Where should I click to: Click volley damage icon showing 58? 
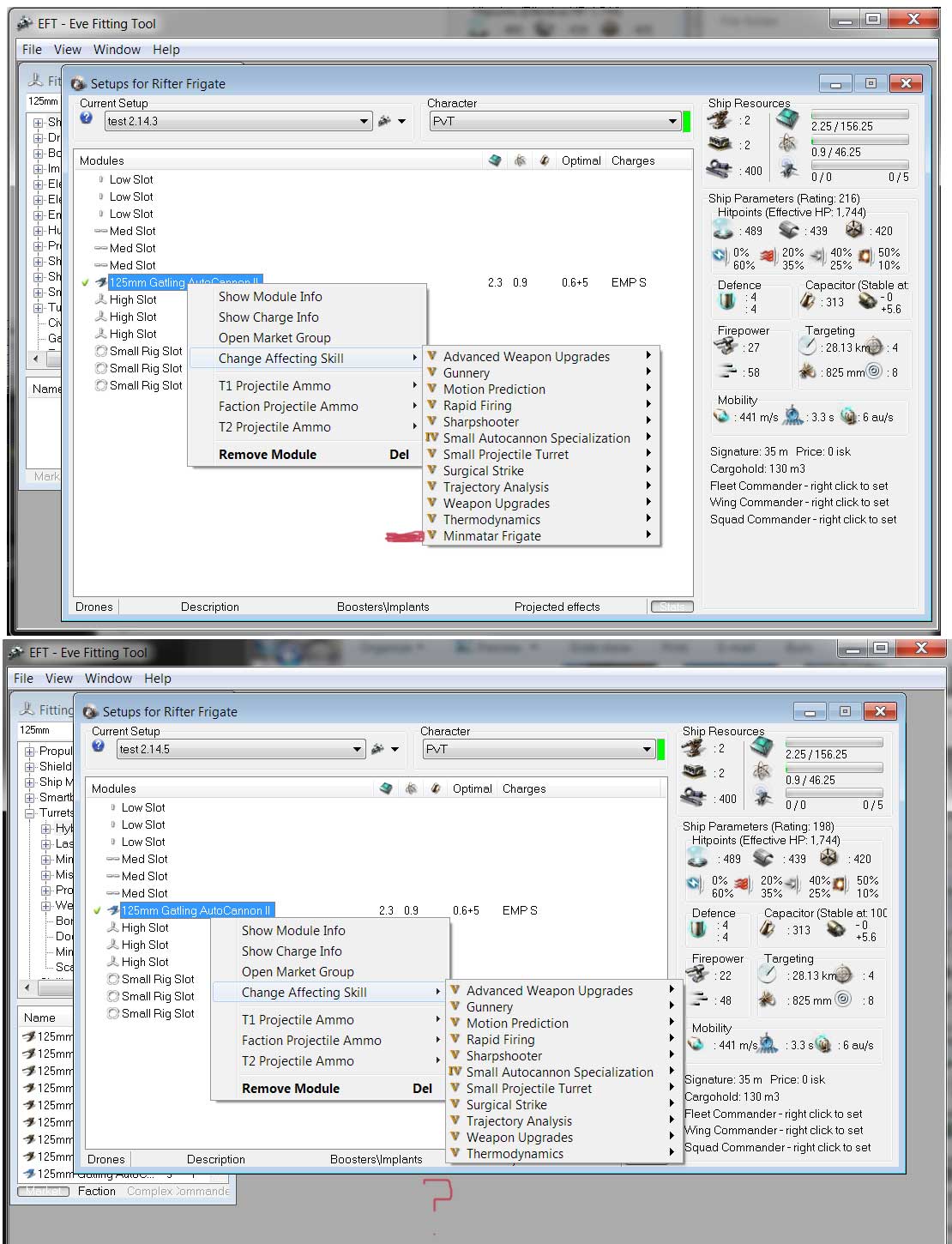tap(727, 371)
